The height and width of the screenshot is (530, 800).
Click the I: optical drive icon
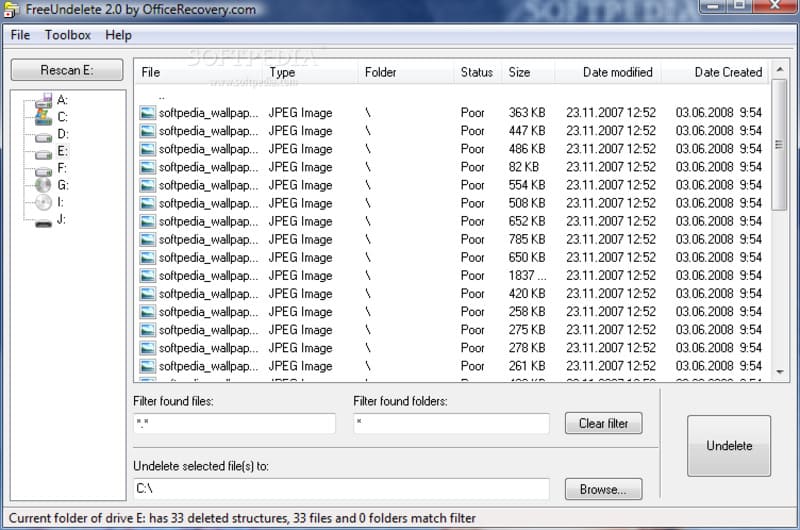43,202
